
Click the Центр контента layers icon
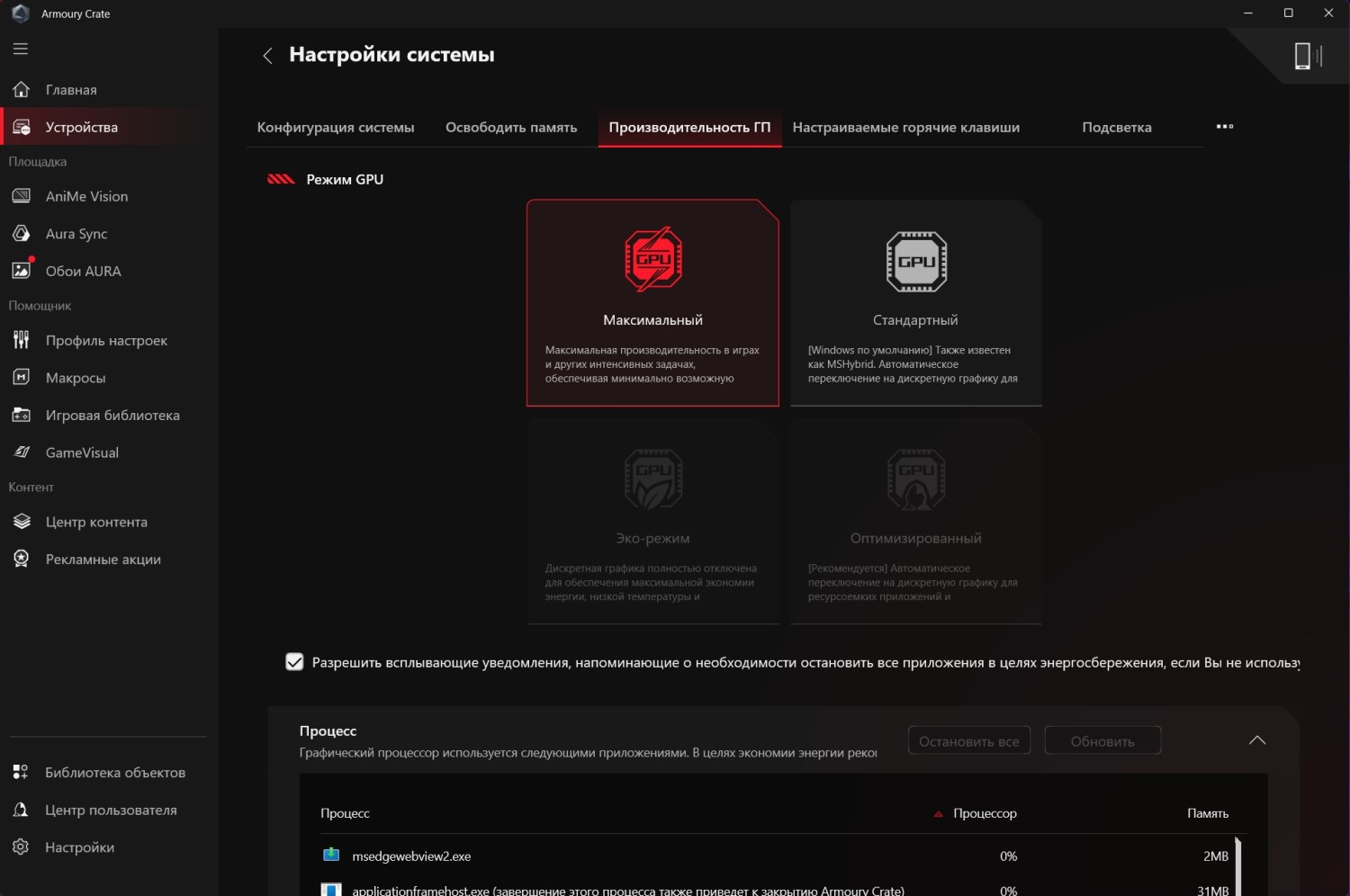pyautogui.click(x=22, y=522)
